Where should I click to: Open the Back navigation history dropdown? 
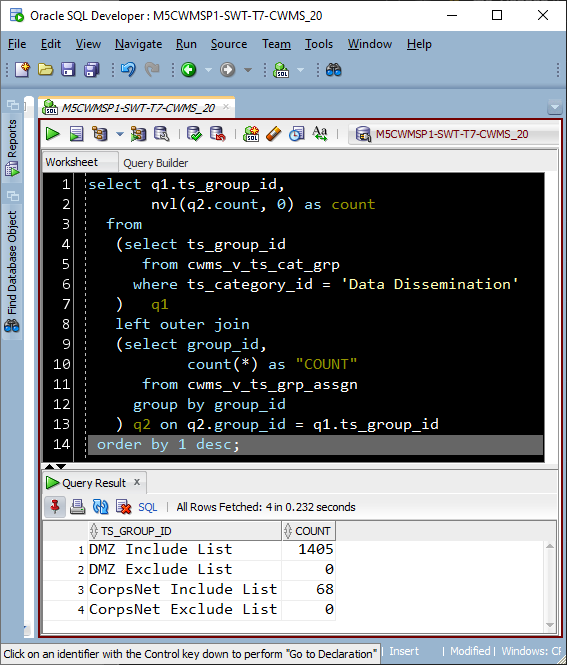[x=208, y=70]
